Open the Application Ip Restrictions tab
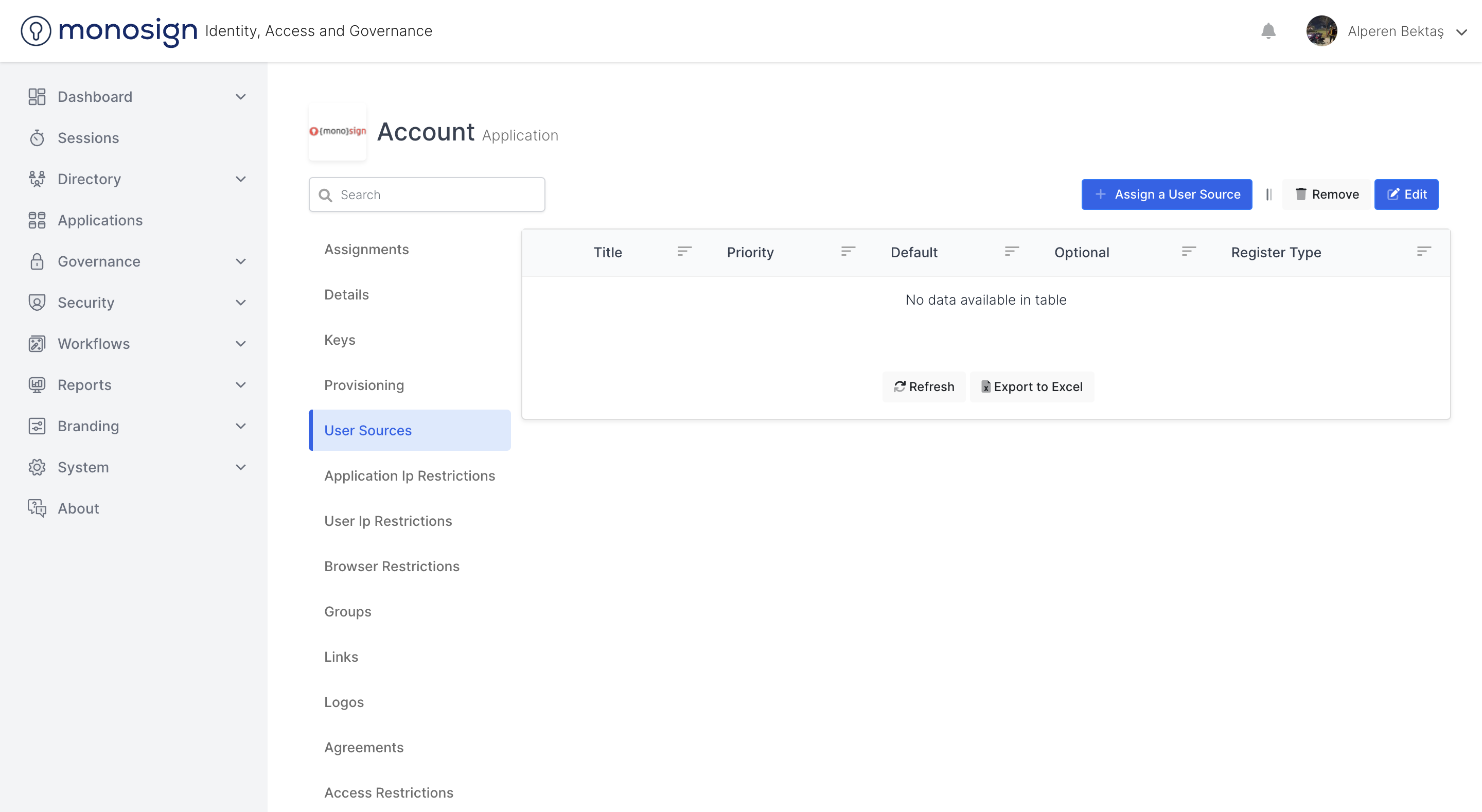Image resolution: width=1482 pixels, height=812 pixels. tap(409, 476)
